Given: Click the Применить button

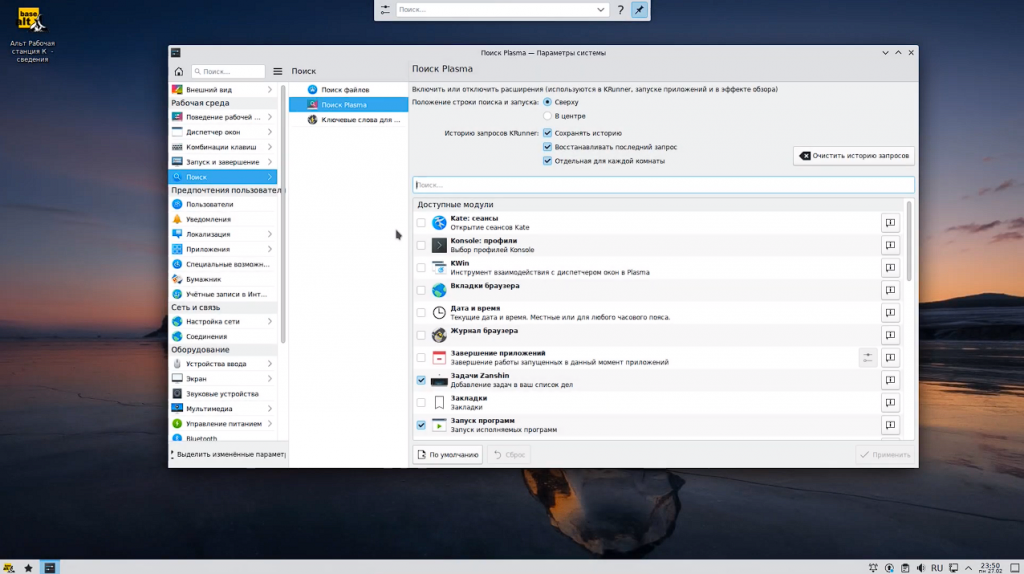Looking at the screenshot, I should point(885,454).
